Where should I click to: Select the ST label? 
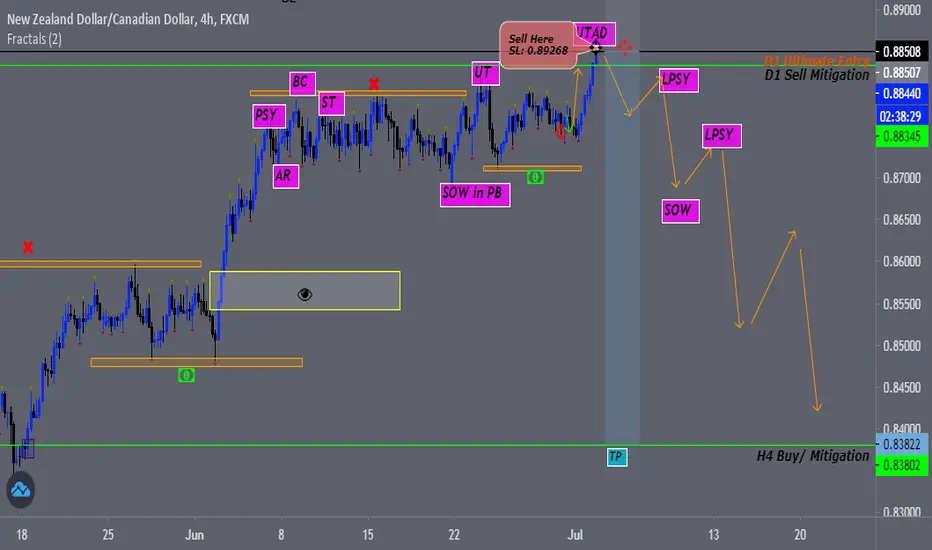coord(331,103)
